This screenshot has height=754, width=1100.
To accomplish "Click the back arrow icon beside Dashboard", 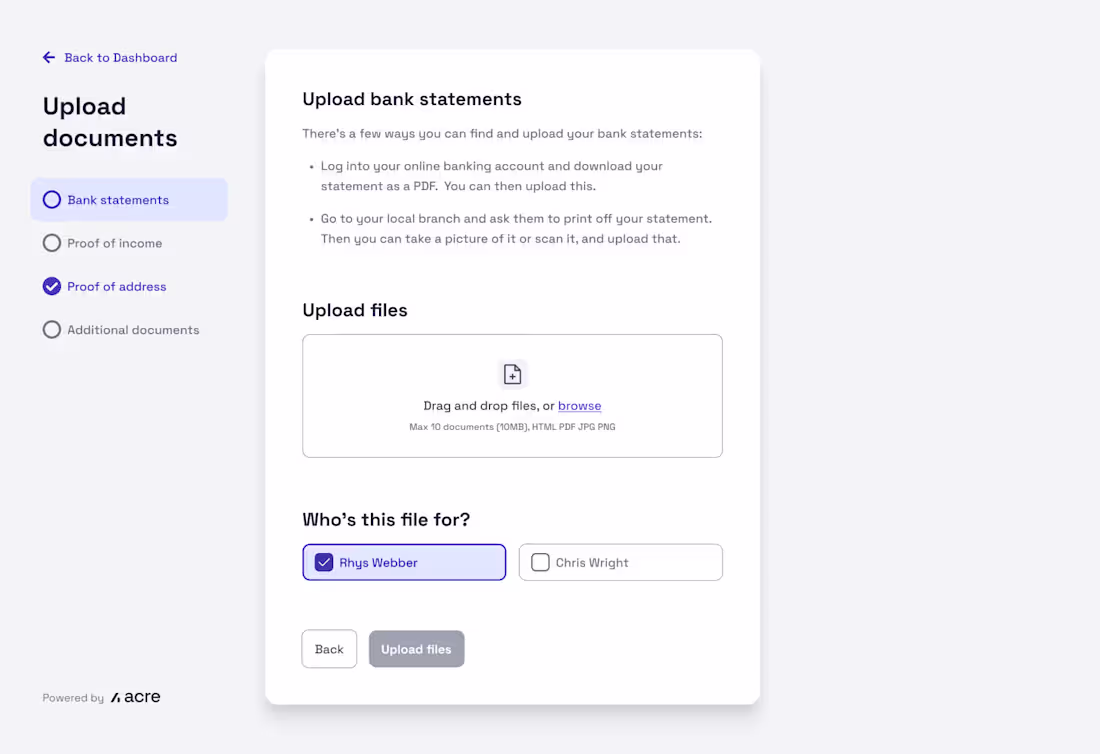I will [x=49, y=58].
